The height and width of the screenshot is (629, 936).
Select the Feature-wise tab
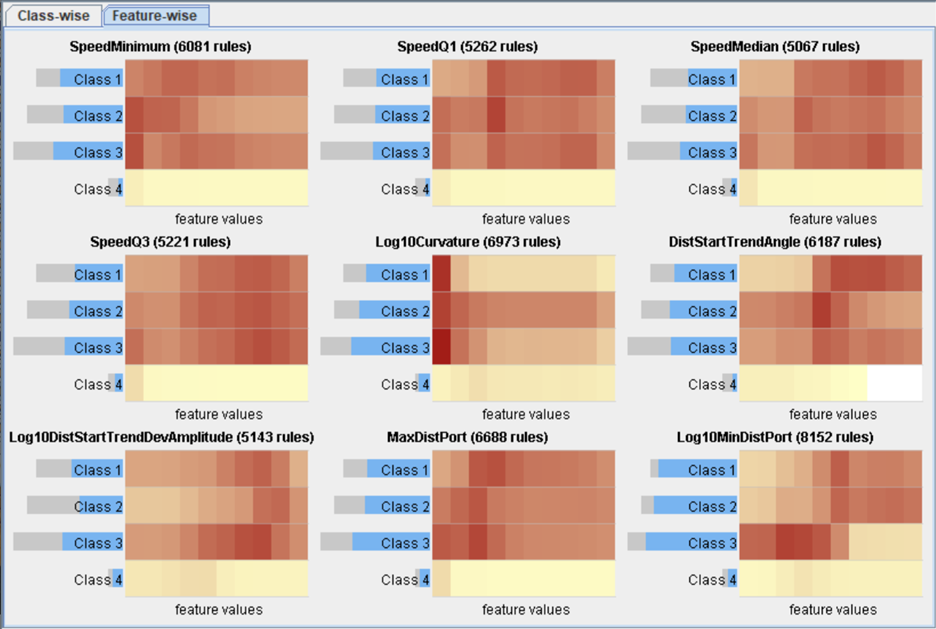click(156, 16)
